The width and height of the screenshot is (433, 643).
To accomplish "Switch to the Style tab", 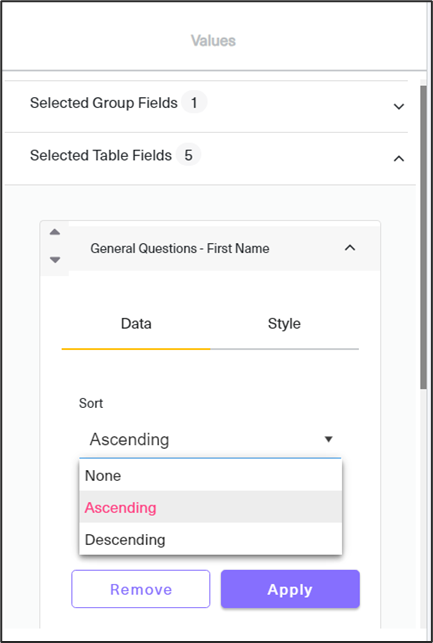I will (x=284, y=324).
